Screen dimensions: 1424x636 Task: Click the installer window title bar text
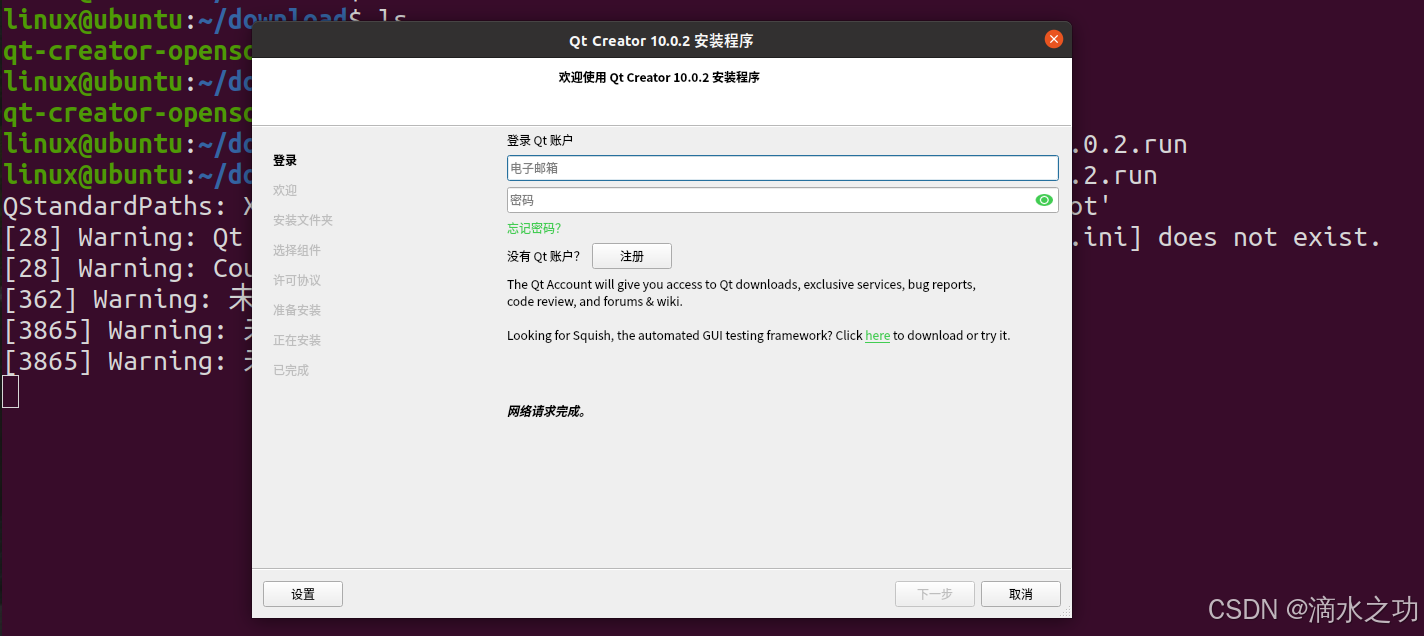pos(661,41)
